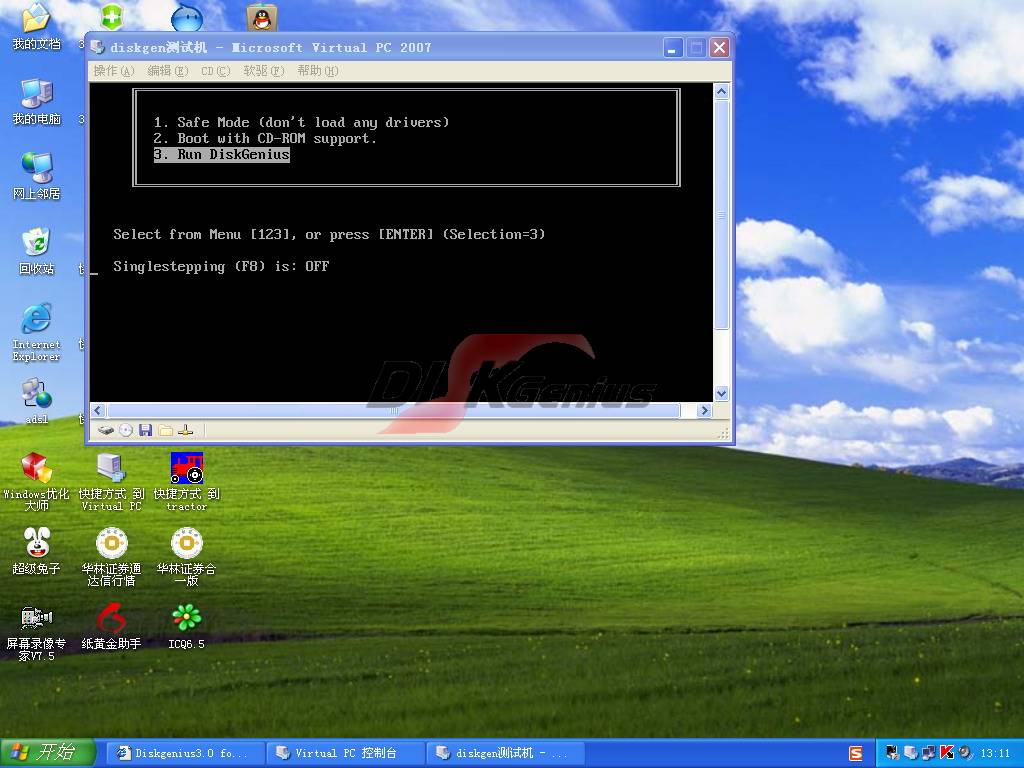This screenshot has height=768, width=1024.
Task: Launch 屏幕录像专家V7.5 icon
Action: (x=37, y=632)
